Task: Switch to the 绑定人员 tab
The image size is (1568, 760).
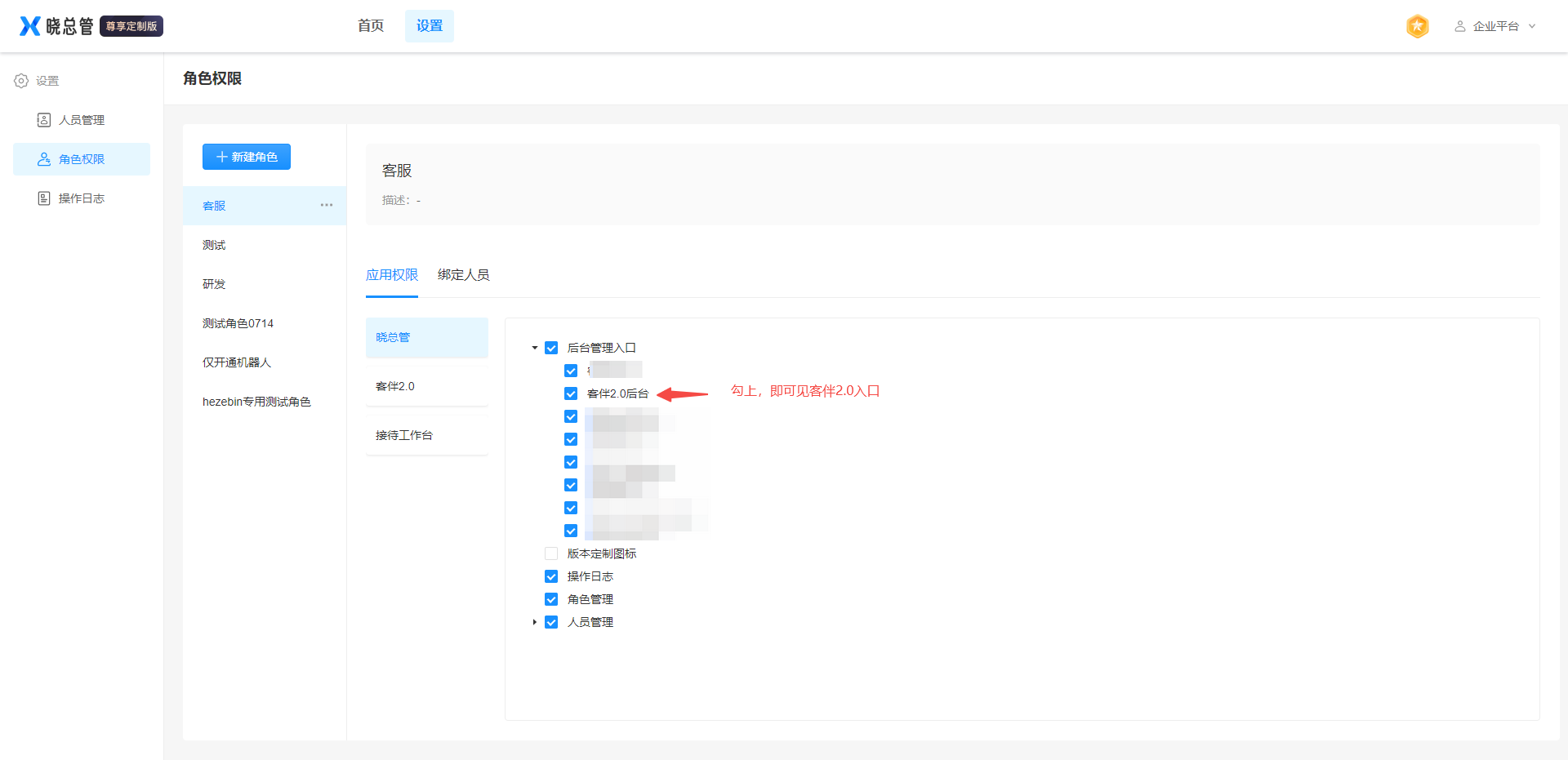Action: coord(464,275)
